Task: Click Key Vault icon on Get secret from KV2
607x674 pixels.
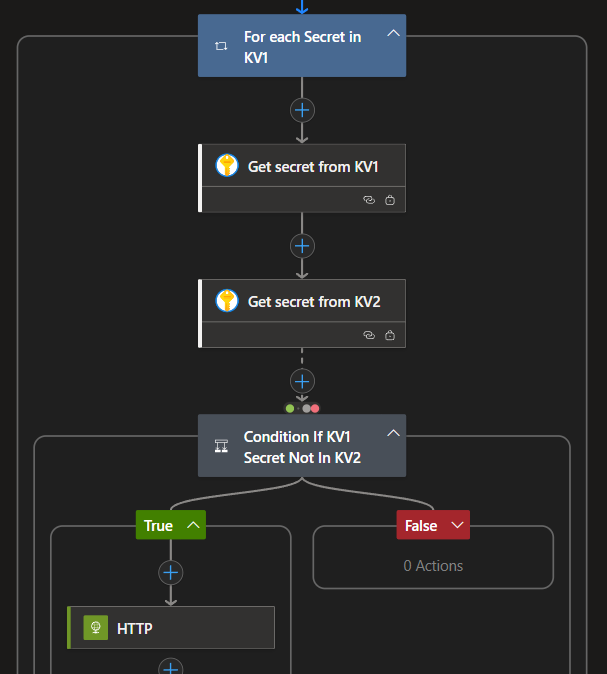Action: (227, 301)
